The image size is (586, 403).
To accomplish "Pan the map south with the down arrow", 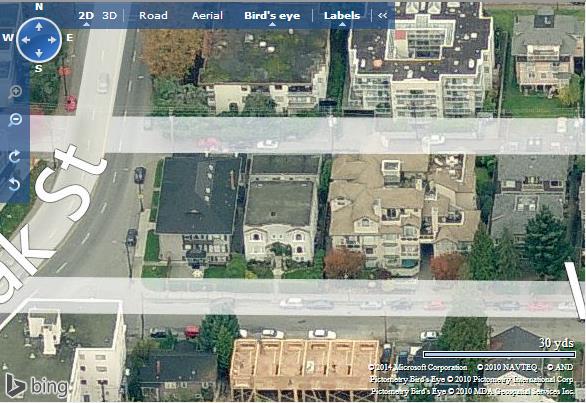I will [39, 53].
